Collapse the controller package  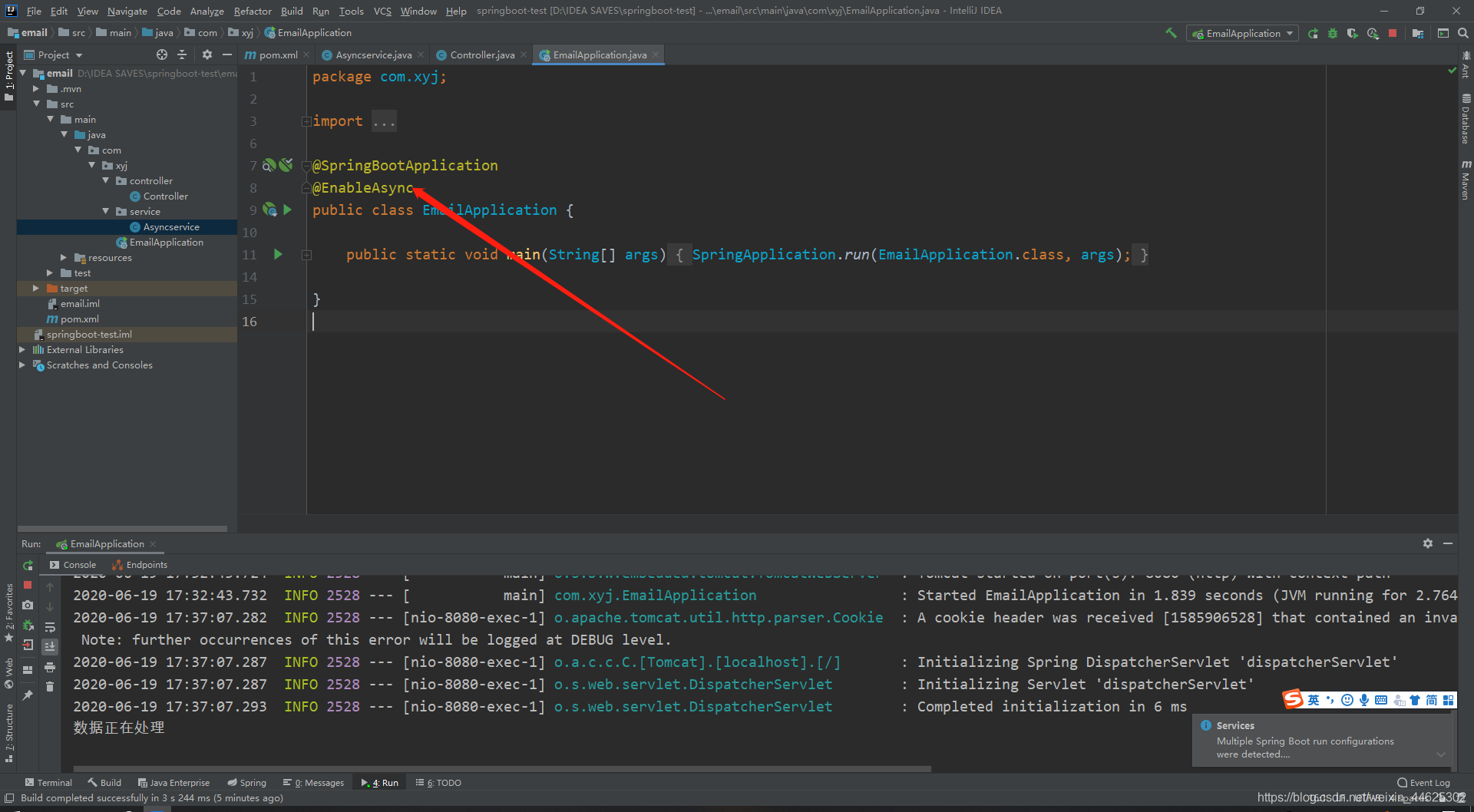(x=105, y=180)
